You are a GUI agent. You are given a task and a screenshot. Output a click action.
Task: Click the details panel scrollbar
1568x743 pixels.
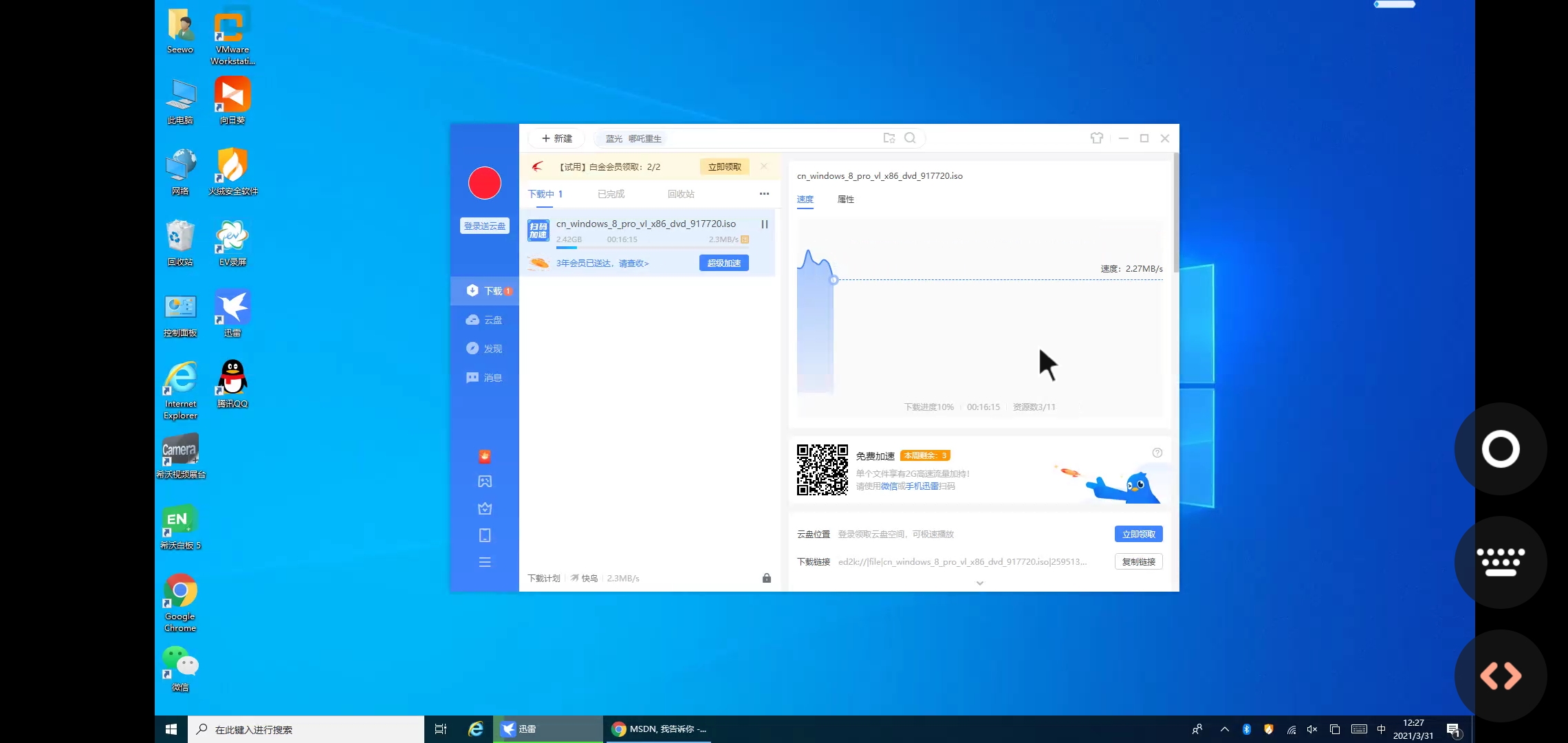pos(1176,213)
